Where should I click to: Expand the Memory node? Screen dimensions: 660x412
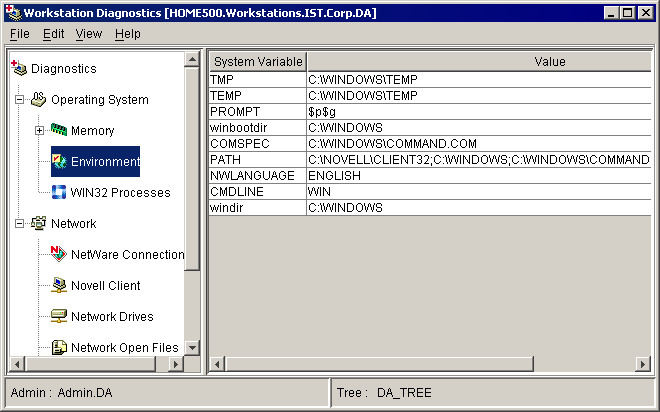point(39,130)
